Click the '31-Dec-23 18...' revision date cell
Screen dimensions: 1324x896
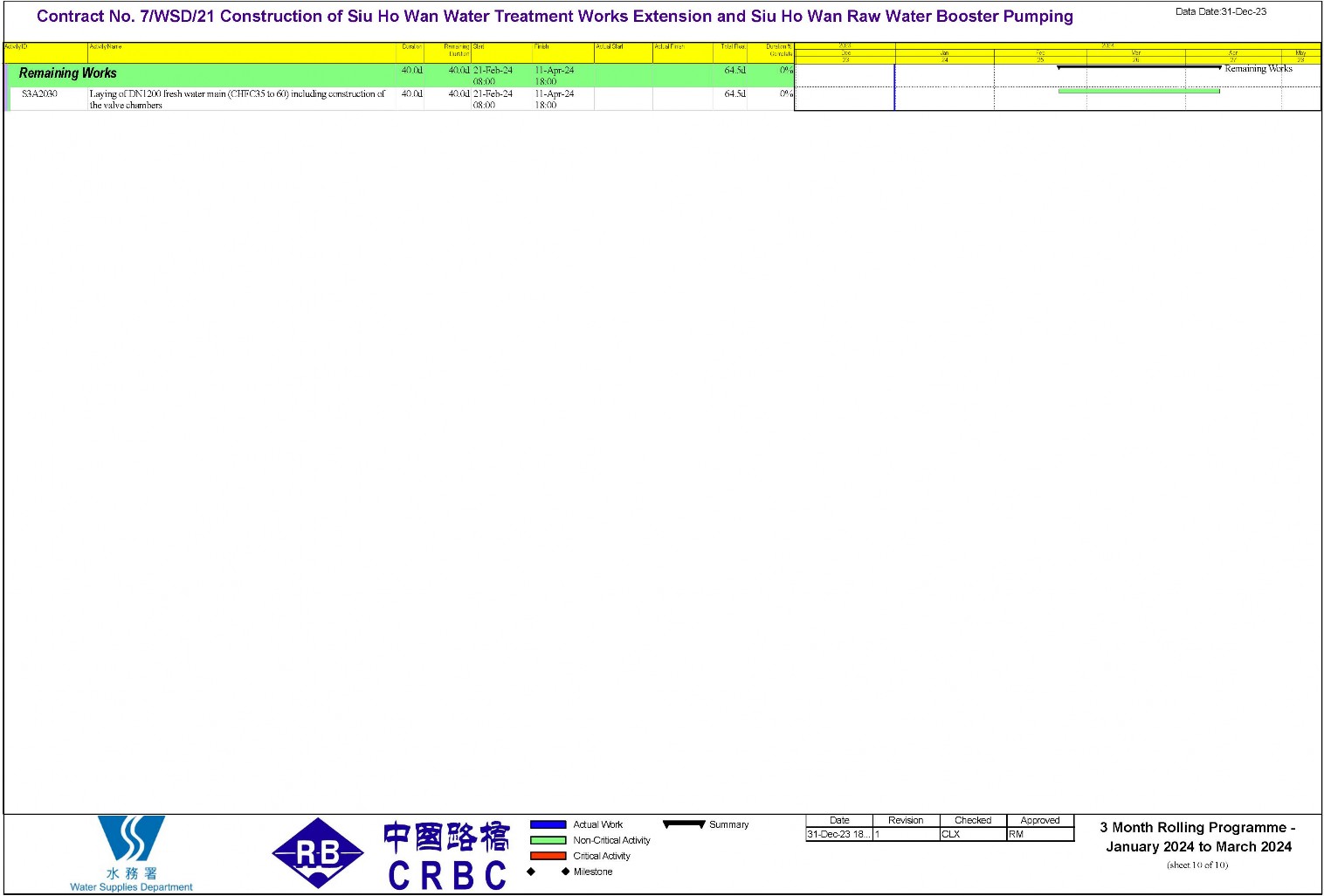[839, 834]
